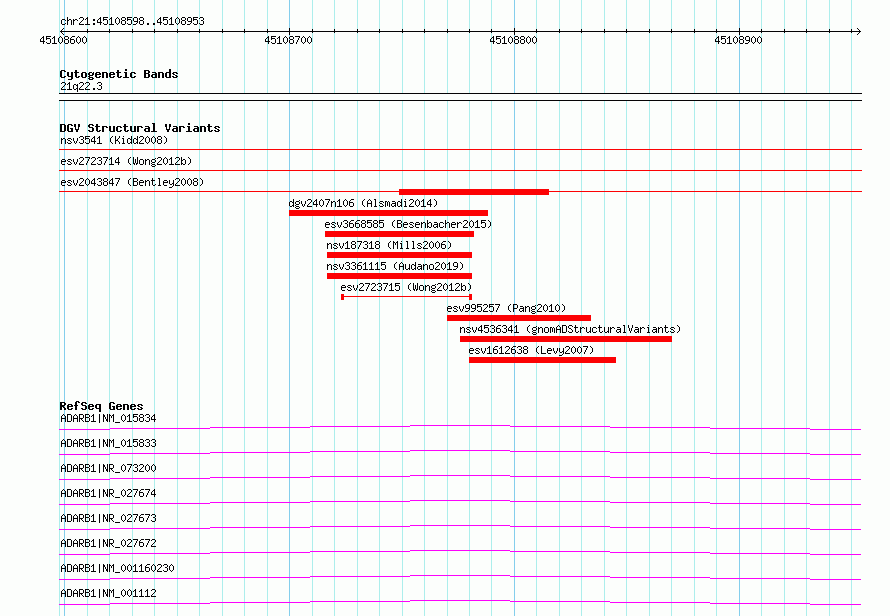Click thin red line under esv2723715
This screenshot has height=616, width=890.
pos(406,297)
